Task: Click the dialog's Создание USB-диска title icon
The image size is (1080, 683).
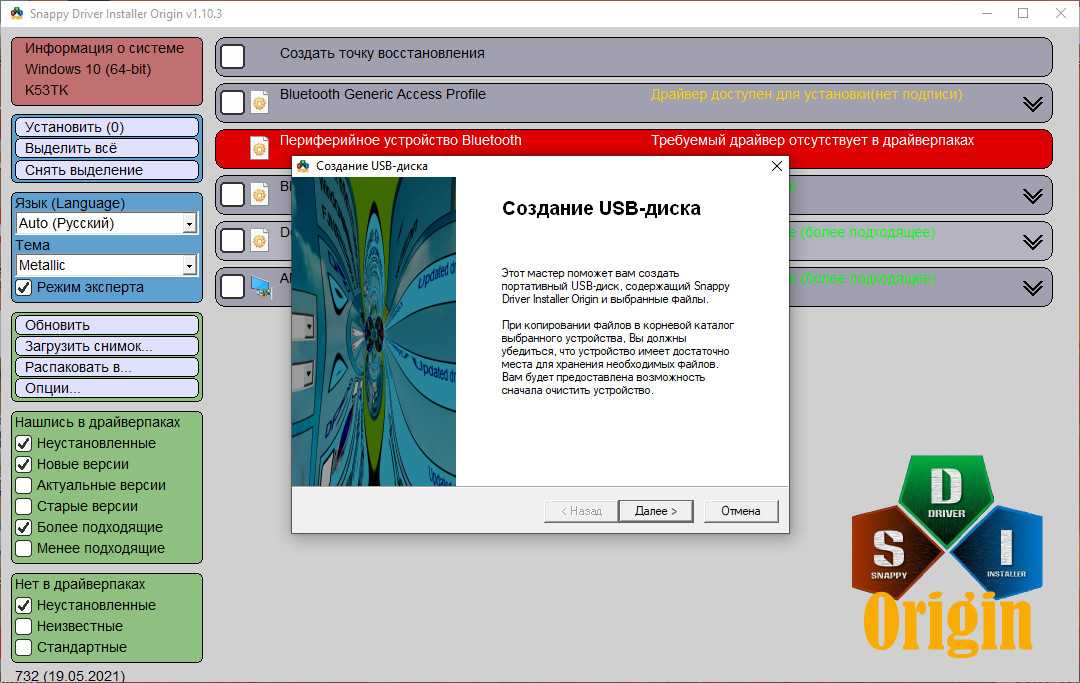Action: (303, 166)
